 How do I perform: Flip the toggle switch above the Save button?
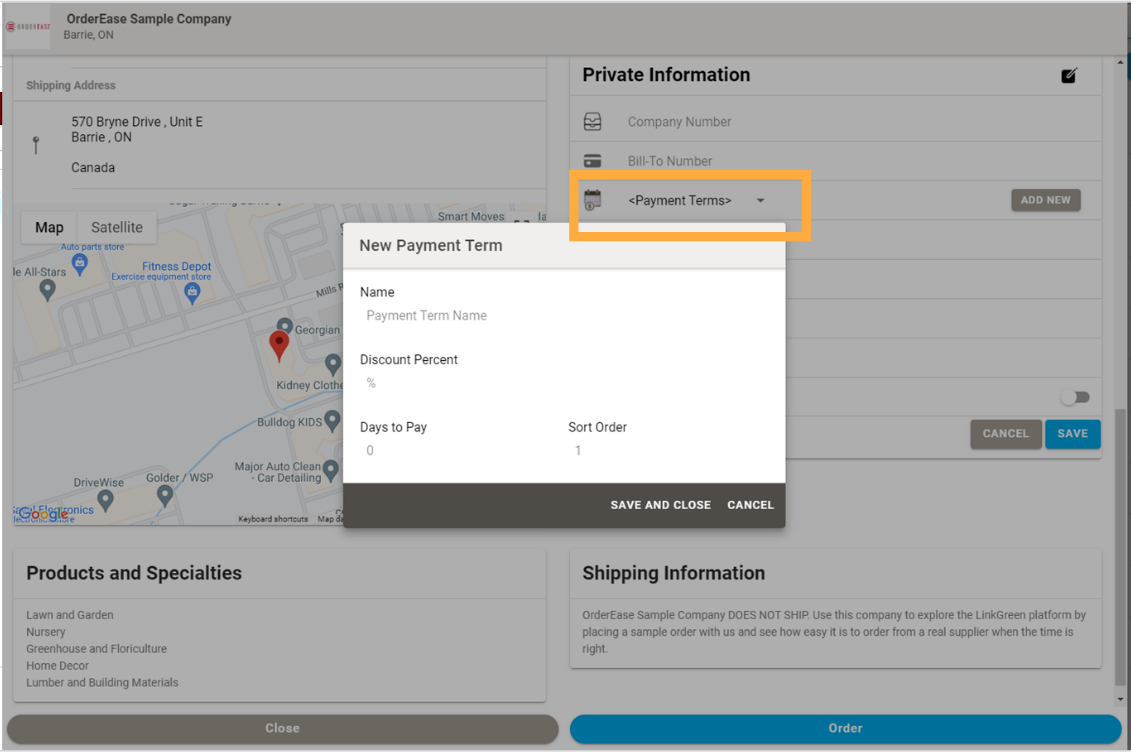[1075, 397]
